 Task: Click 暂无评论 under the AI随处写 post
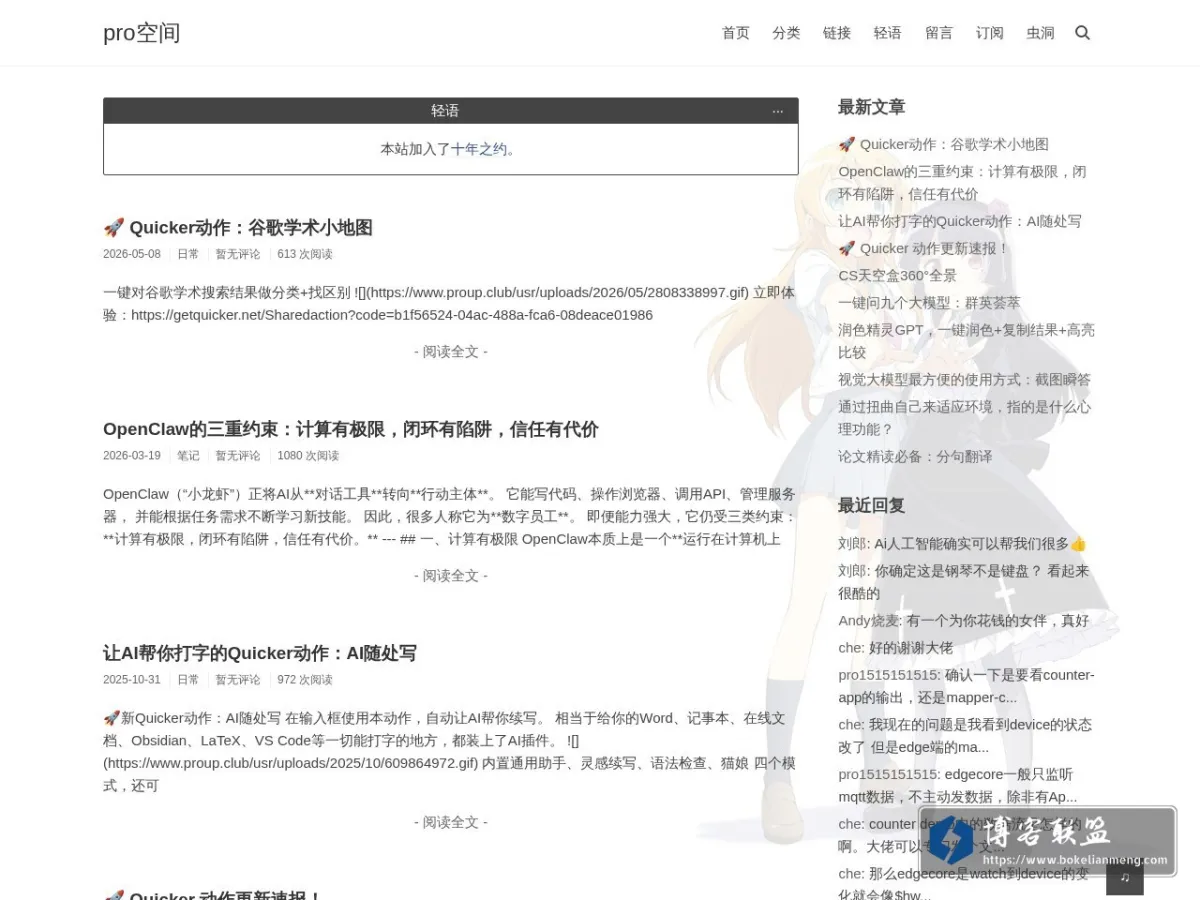pyautogui.click(x=238, y=680)
